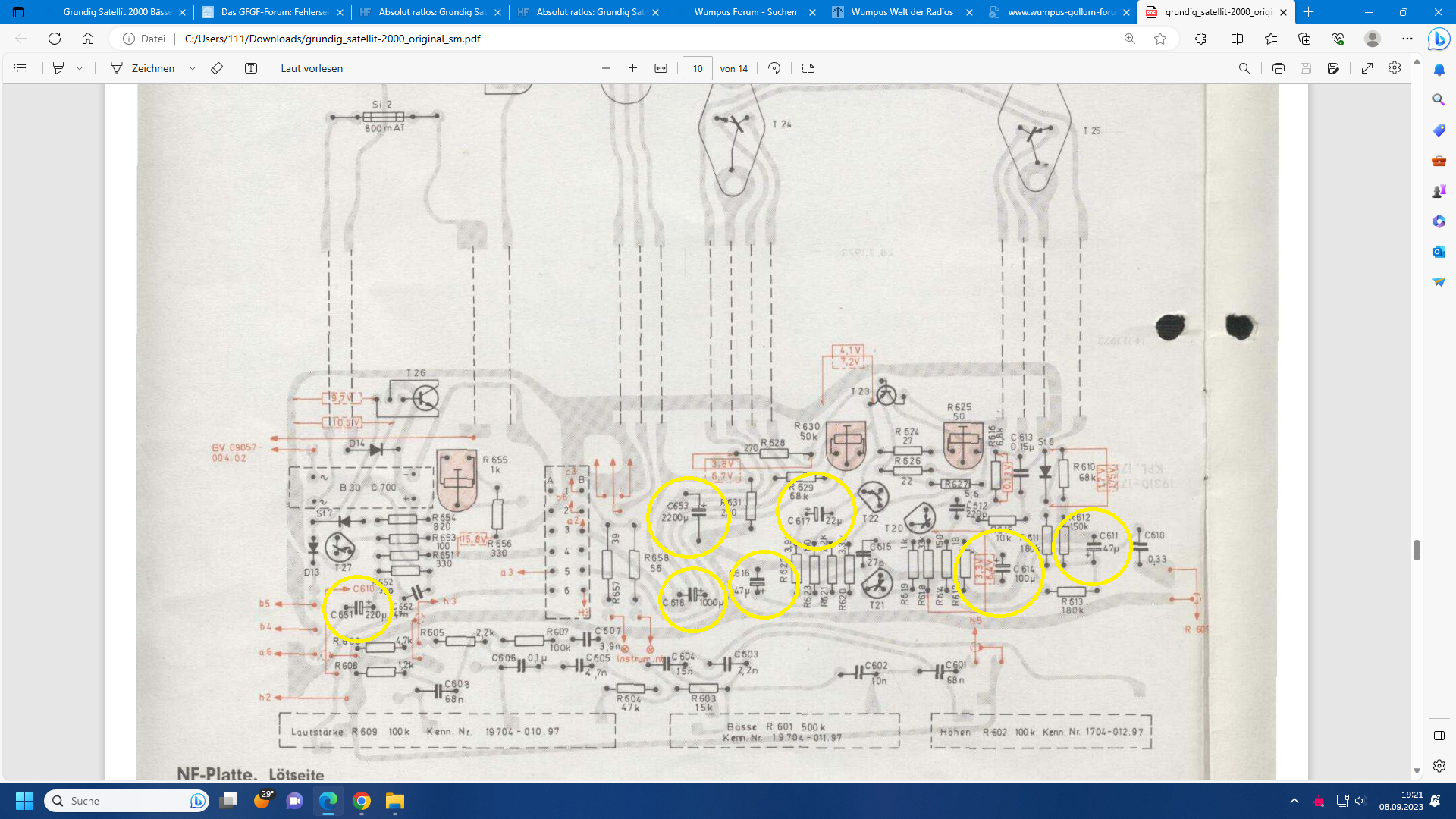Click Laut vorlesen read aloud button

[312, 68]
